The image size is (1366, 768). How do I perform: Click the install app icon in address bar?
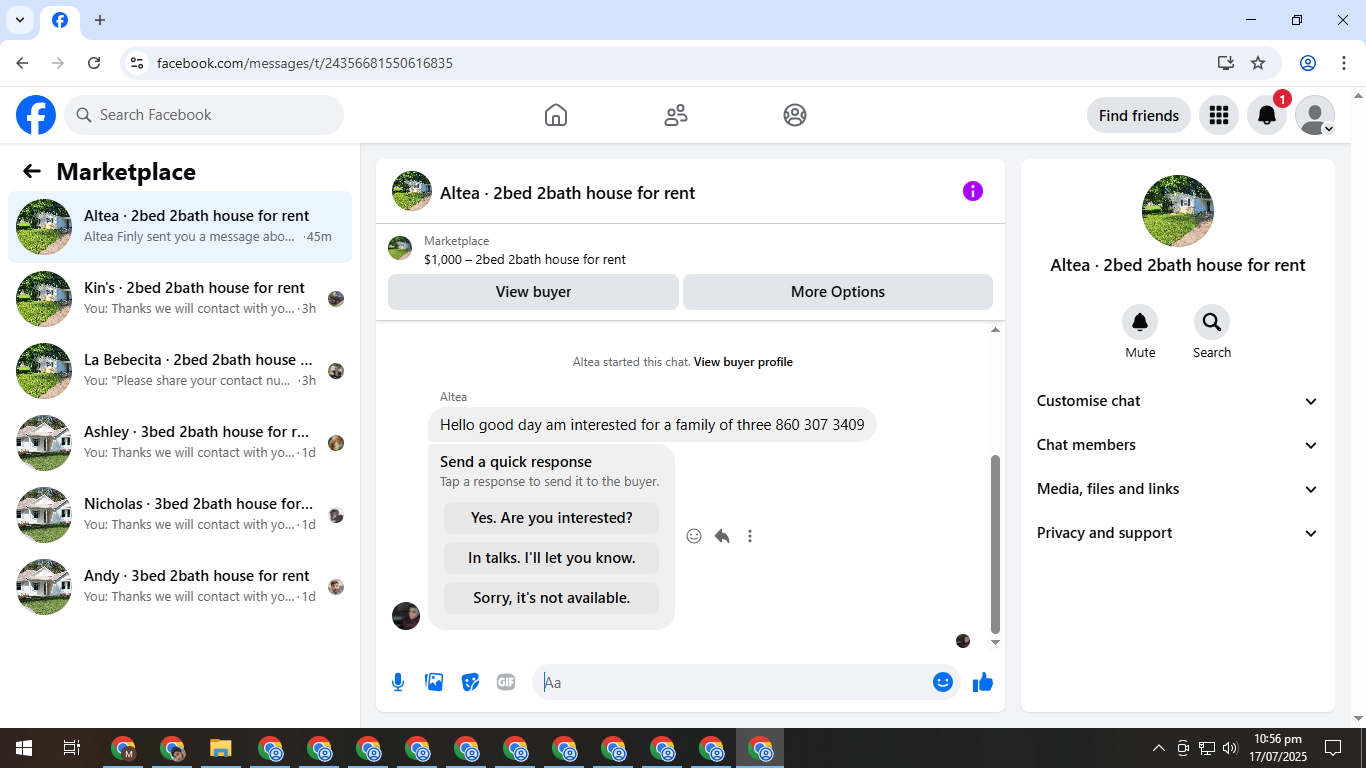pos(1226,63)
